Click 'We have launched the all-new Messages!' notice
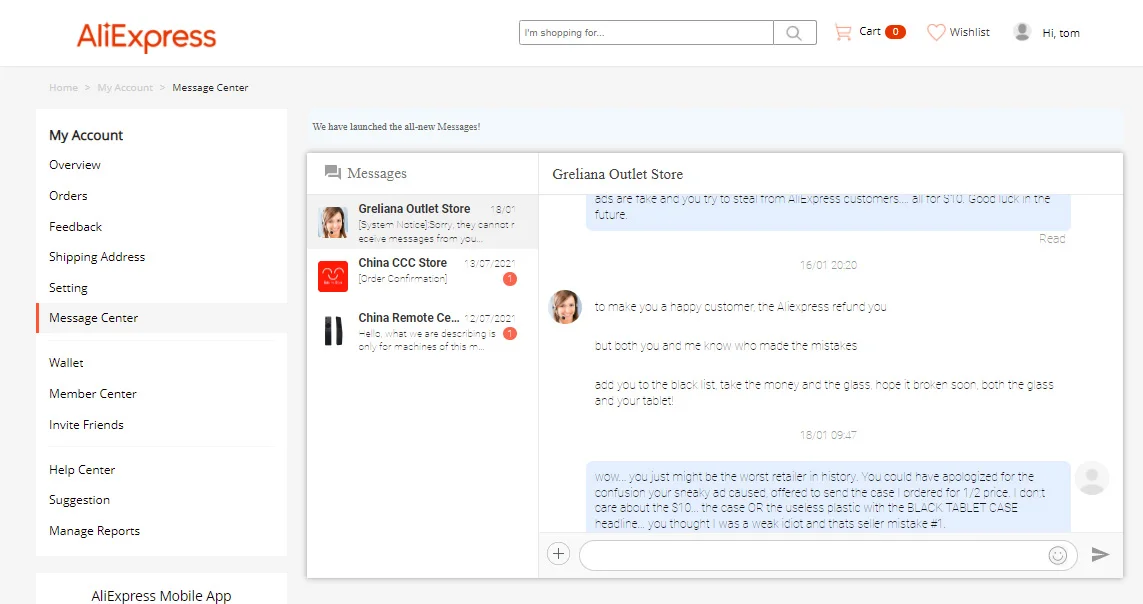Image resolution: width=1143 pixels, height=604 pixels. (396, 127)
